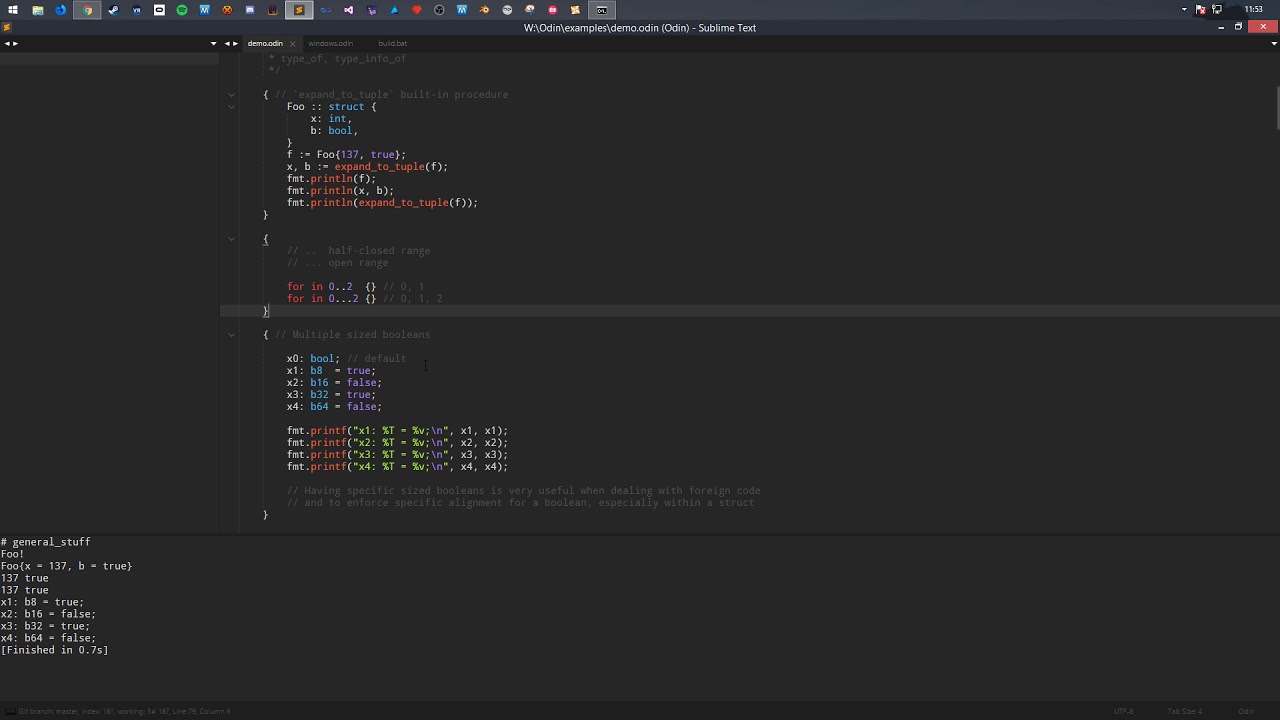Fold the Multiple sized booleans block
This screenshot has height=720, width=1280.
click(231, 335)
